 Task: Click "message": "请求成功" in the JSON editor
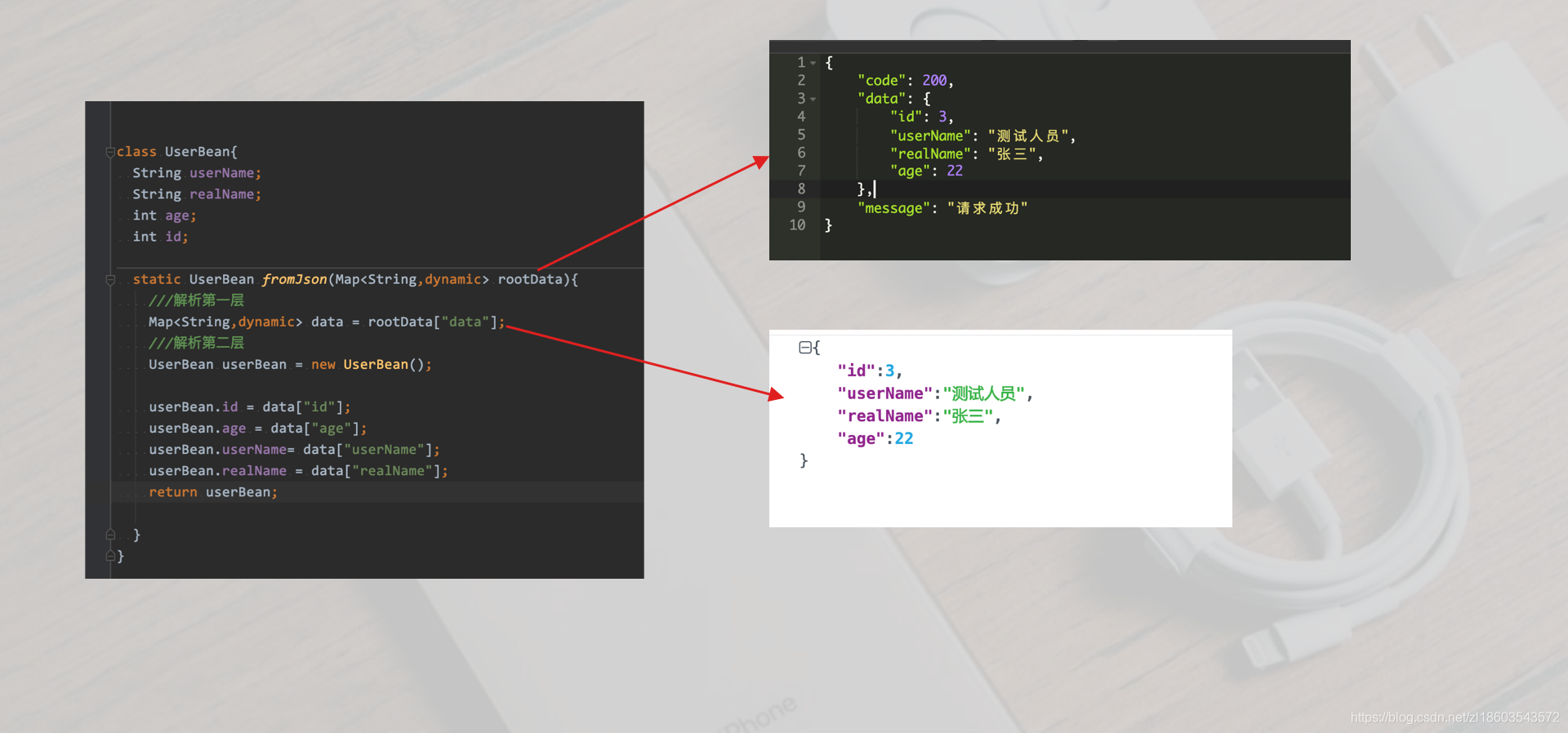coord(942,208)
